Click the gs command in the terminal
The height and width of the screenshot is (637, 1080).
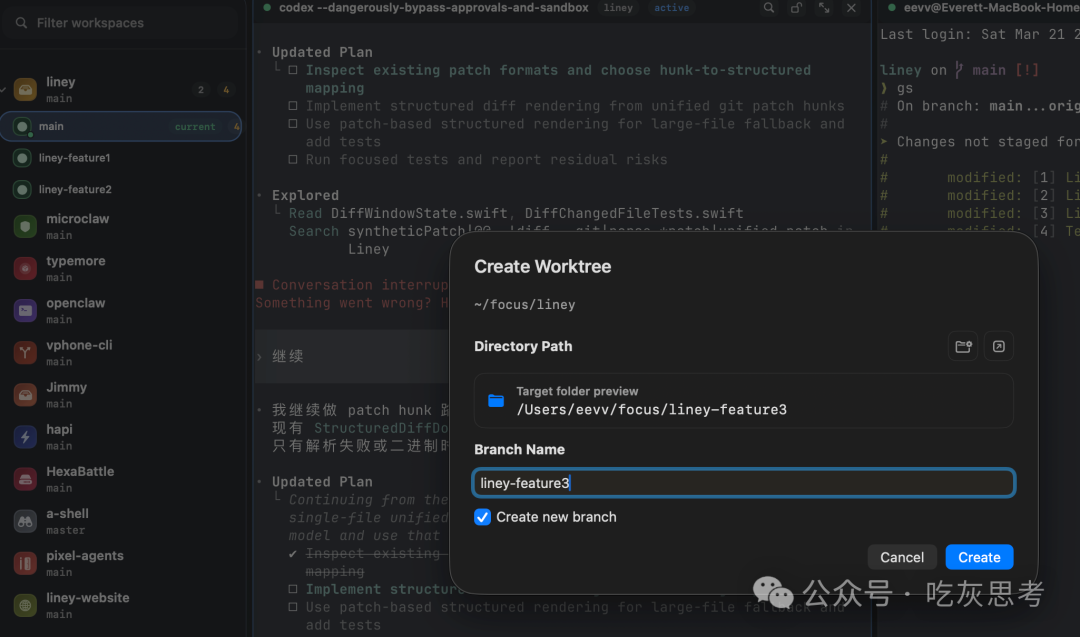[904, 88]
